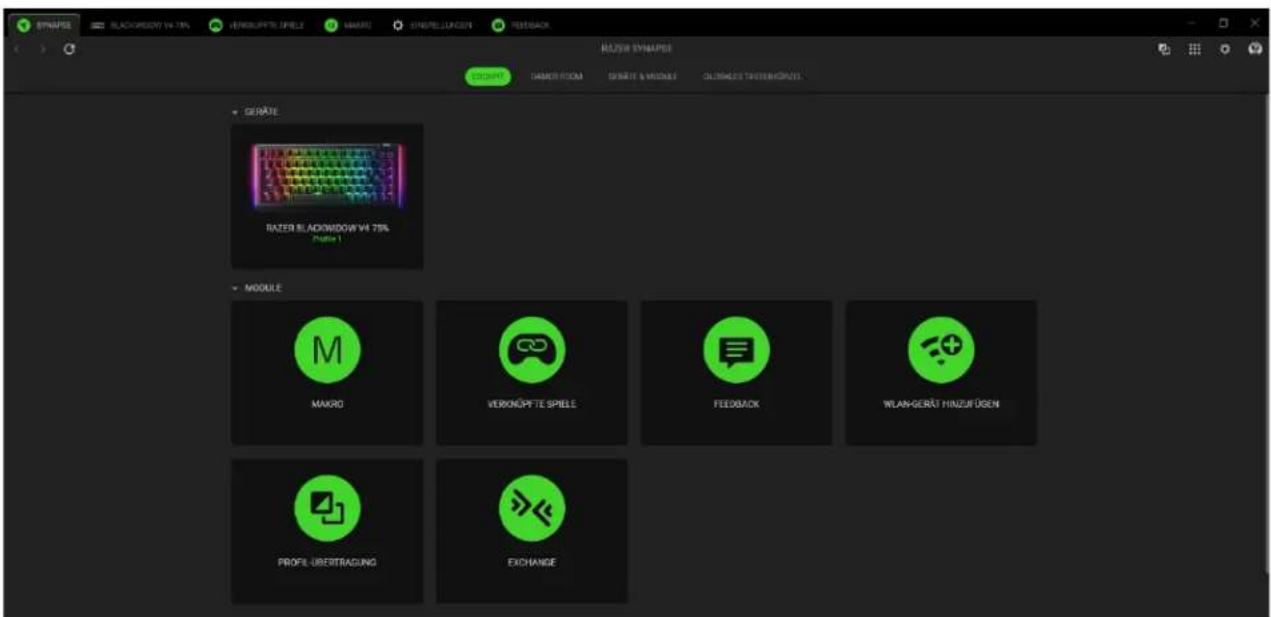Click the keyboard icon in BlackWidow tab
This screenshot has height=617, width=1271.
click(99, 24)
